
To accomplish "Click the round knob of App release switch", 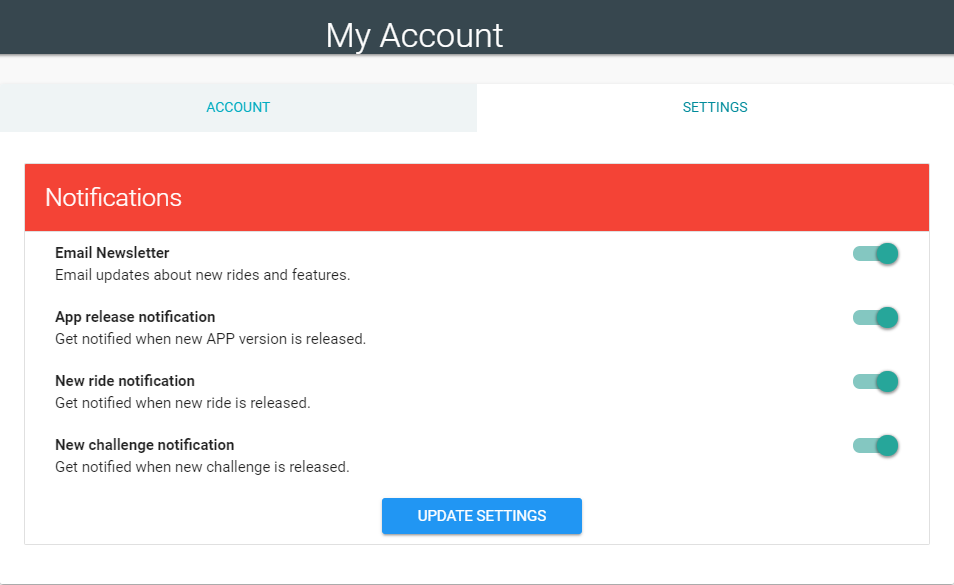I will 887,317.
